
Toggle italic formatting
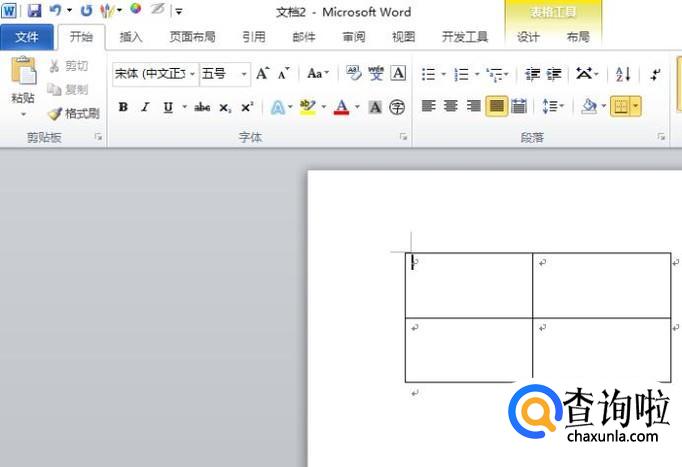coord(146,107)
